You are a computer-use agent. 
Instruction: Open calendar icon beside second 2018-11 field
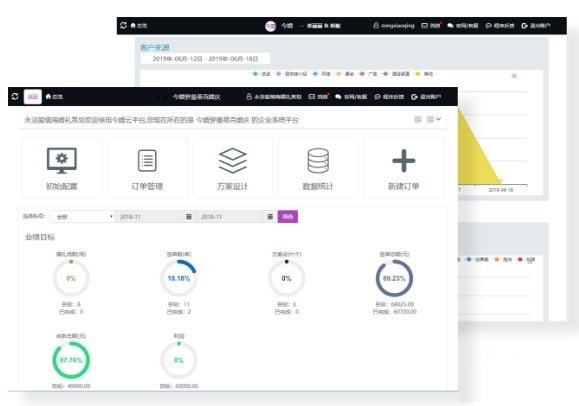pyautogui.click(x=270, y=217)
